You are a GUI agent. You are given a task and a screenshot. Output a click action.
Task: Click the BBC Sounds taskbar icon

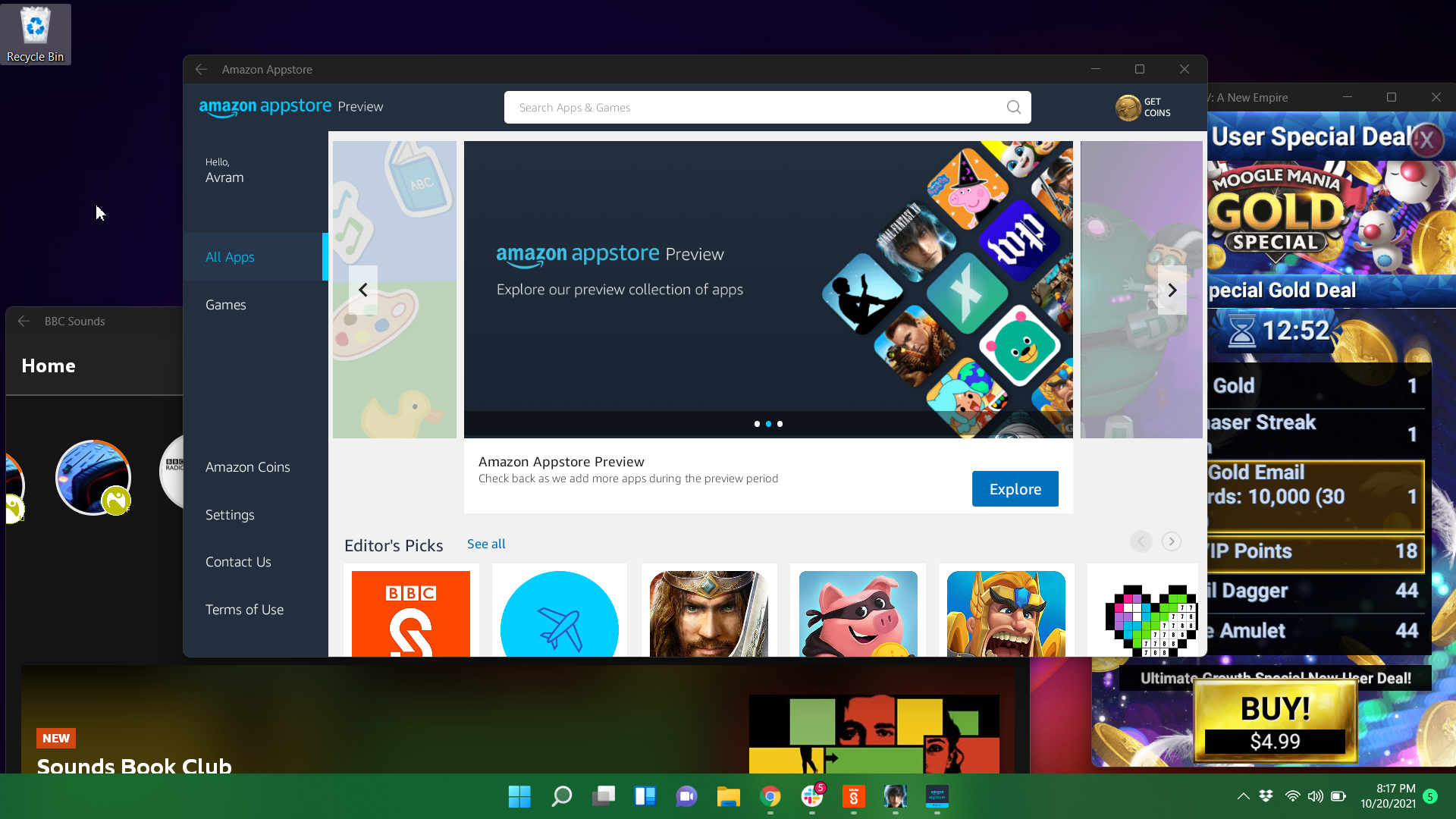click(x=853, y=796)
